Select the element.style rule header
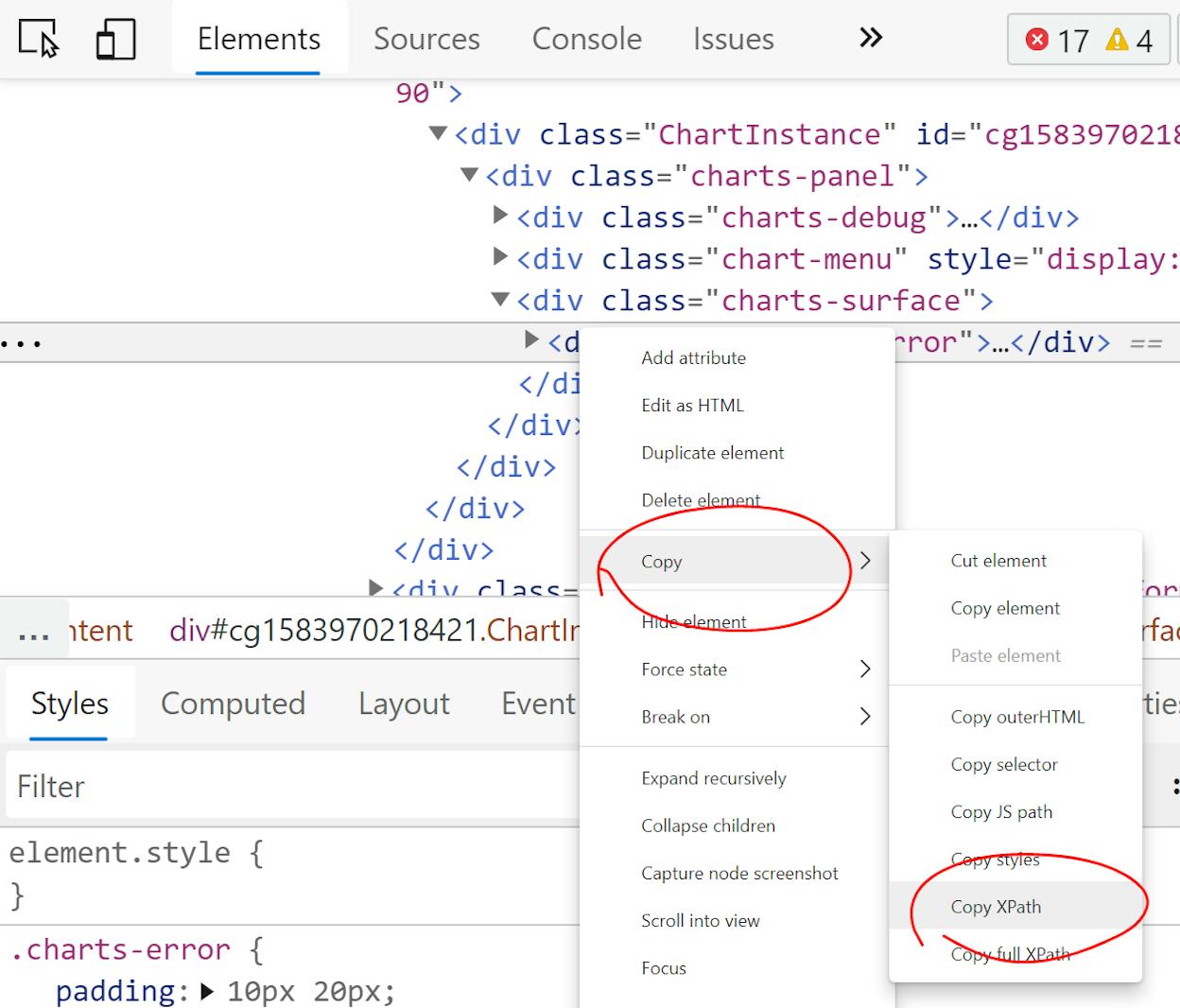This screenshot has width=1180, height=1008. coord(120,852)
